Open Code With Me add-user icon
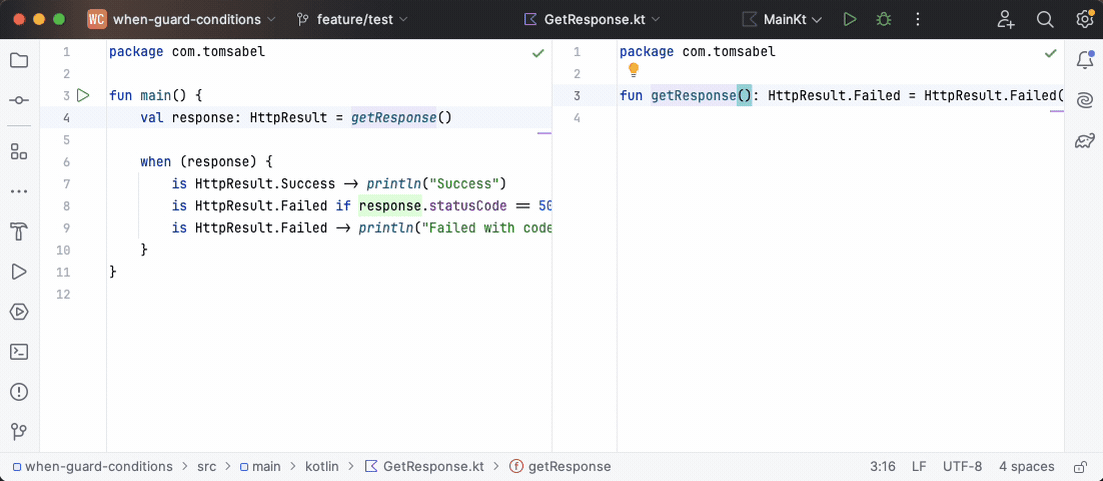1103x481 pixels. 1006,20
